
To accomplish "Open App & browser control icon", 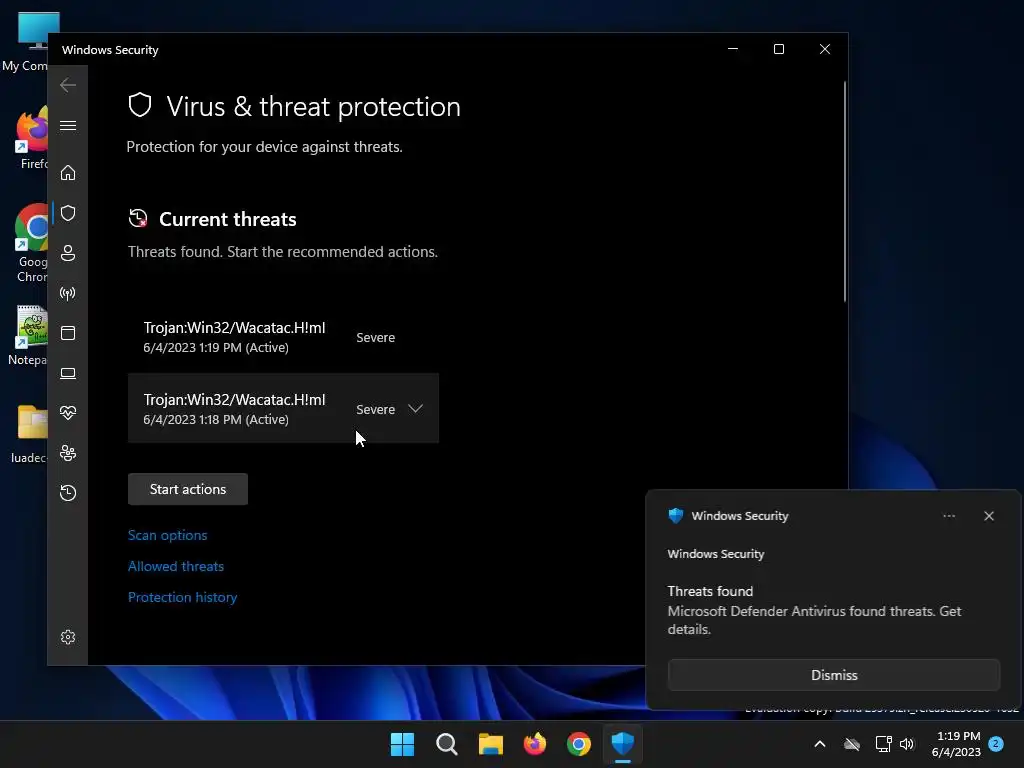I will tap(68, 333).
